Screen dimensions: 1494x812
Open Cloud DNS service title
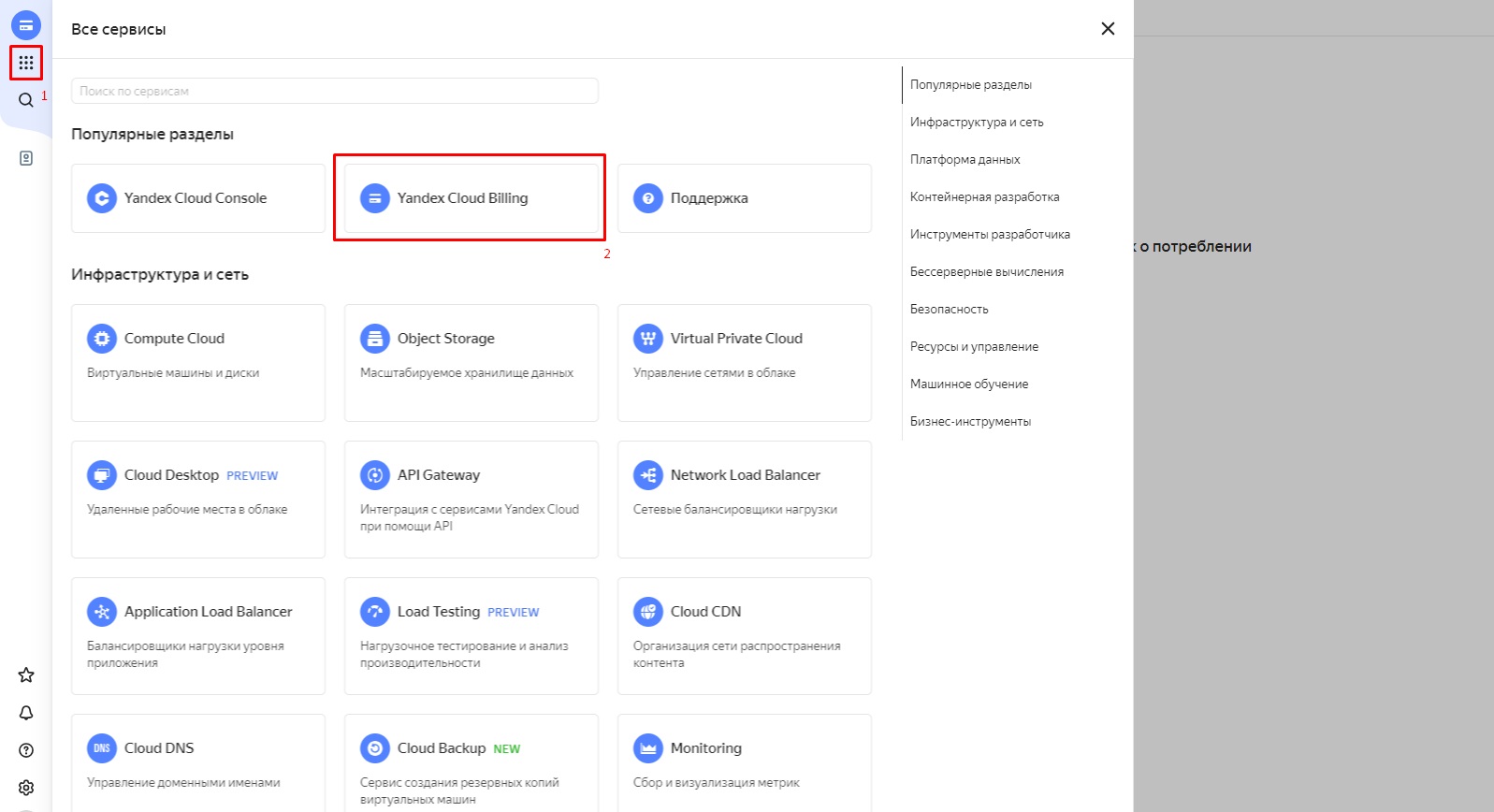click(x=159, y=748)
